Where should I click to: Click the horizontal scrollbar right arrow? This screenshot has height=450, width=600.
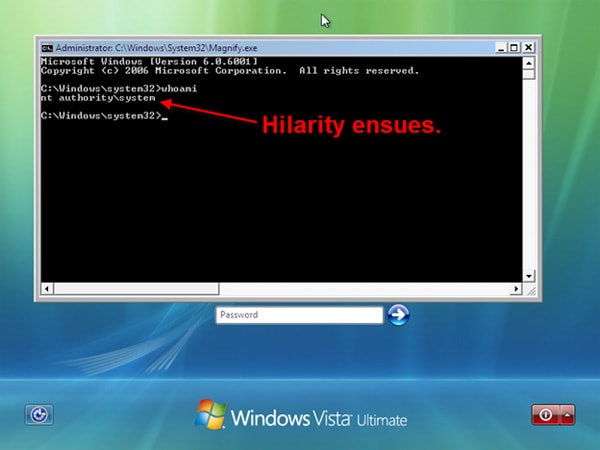click(516, 289)
